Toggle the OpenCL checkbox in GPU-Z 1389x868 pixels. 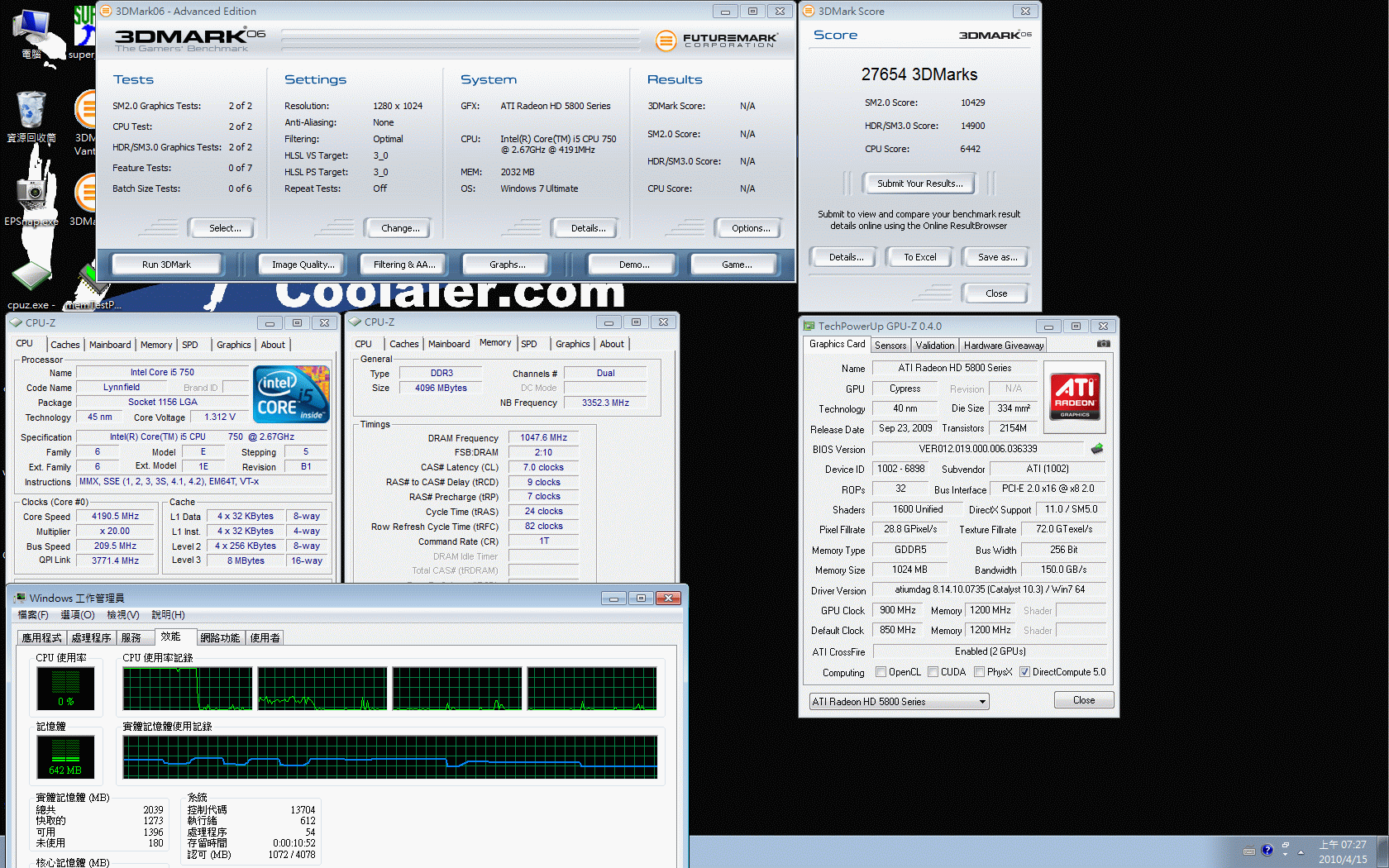point(881,672)
